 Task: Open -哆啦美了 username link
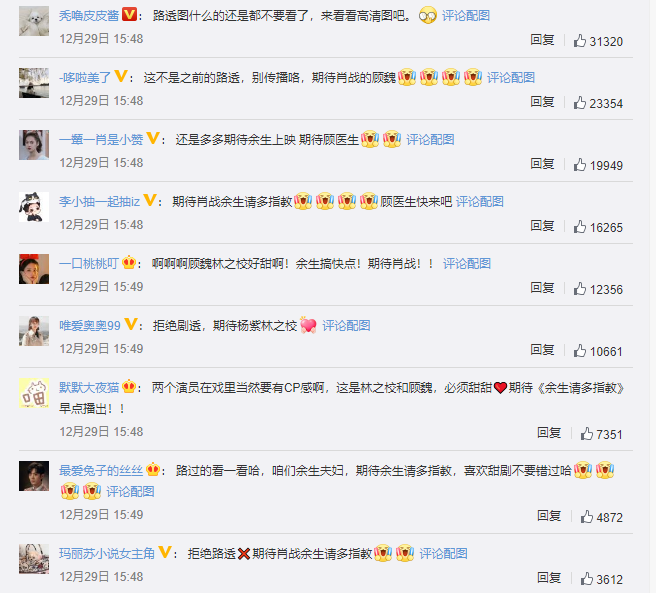85,77
